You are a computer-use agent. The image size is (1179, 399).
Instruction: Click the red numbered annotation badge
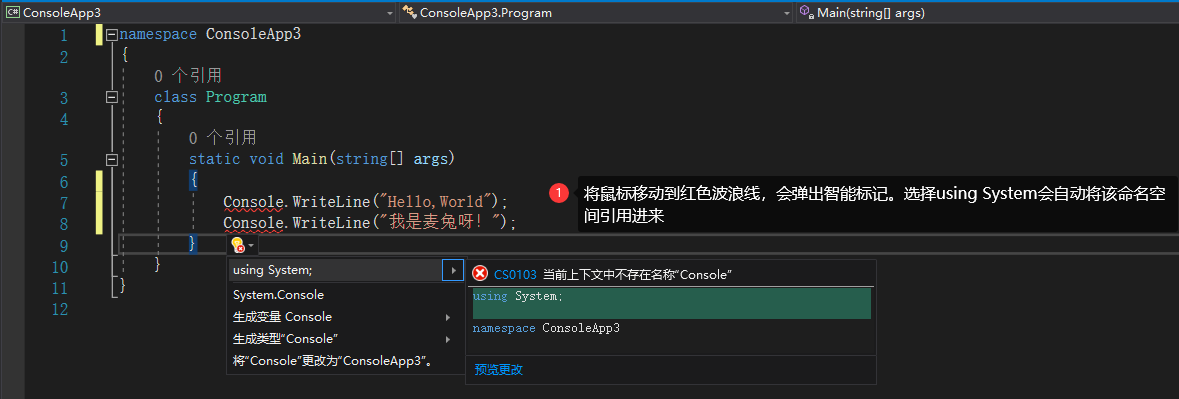(559, 194)
